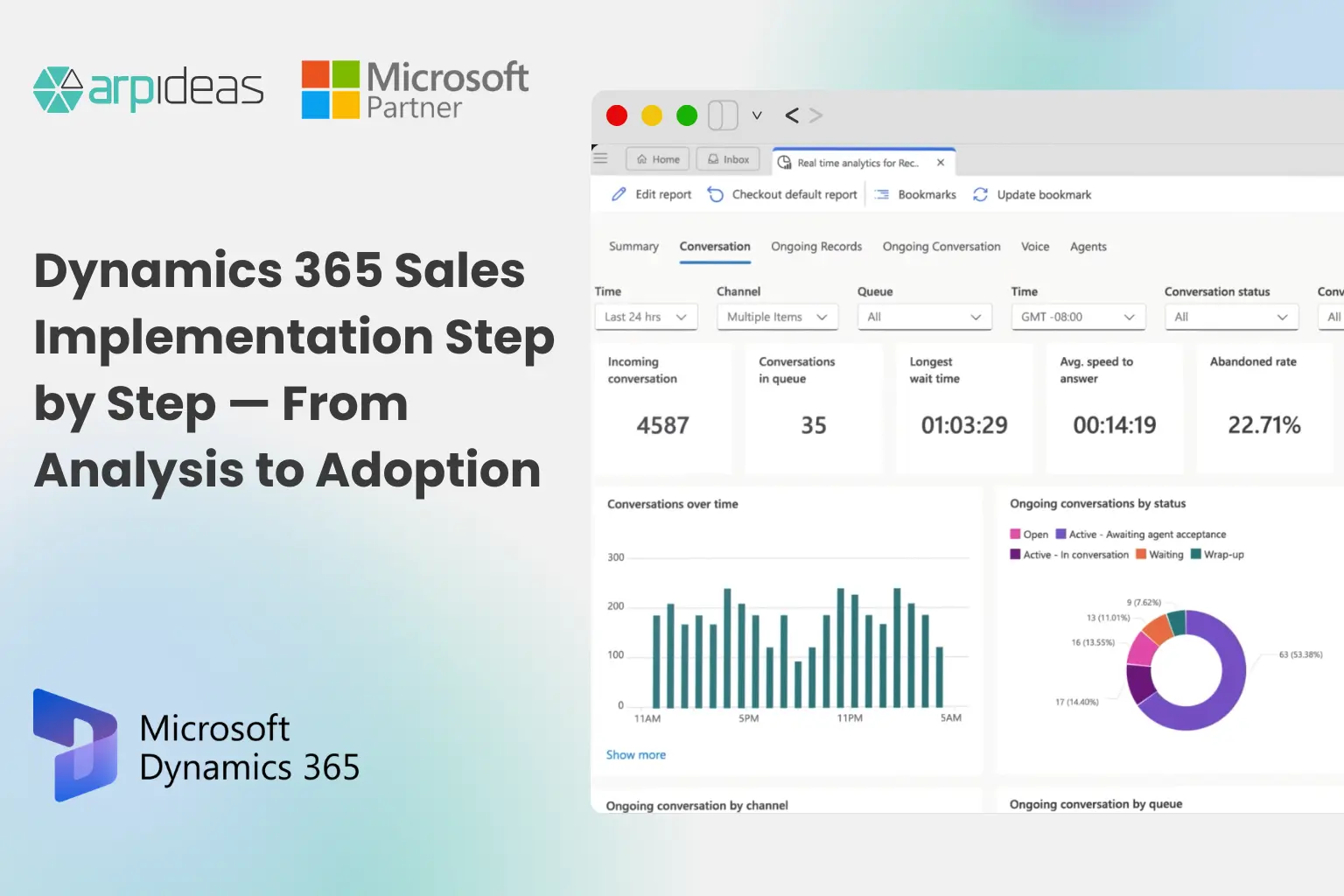Screen dimensions: 1344x896
Task: Switch to the Summary tab
Action: (x=633, y=247)
